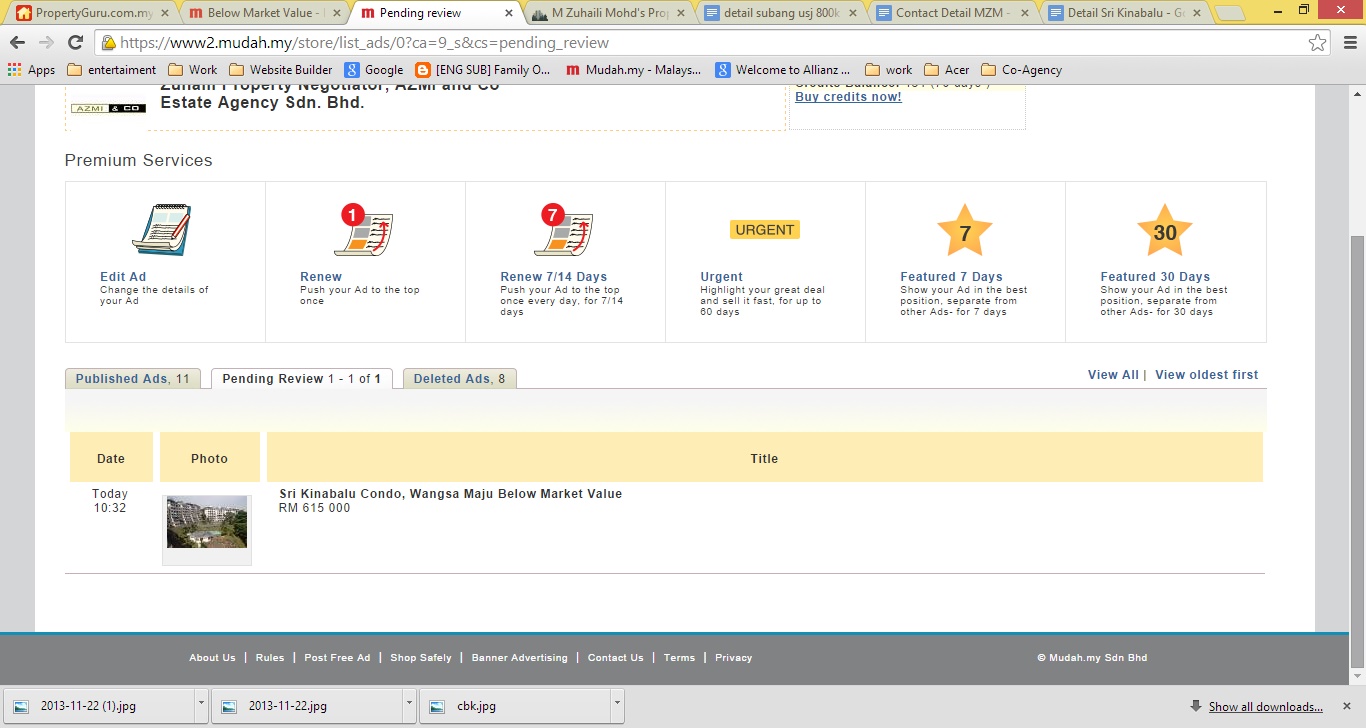The width and height of the screenshot is (1366, 728).
Task: Click the Title column header
Action: pos(764,458)
